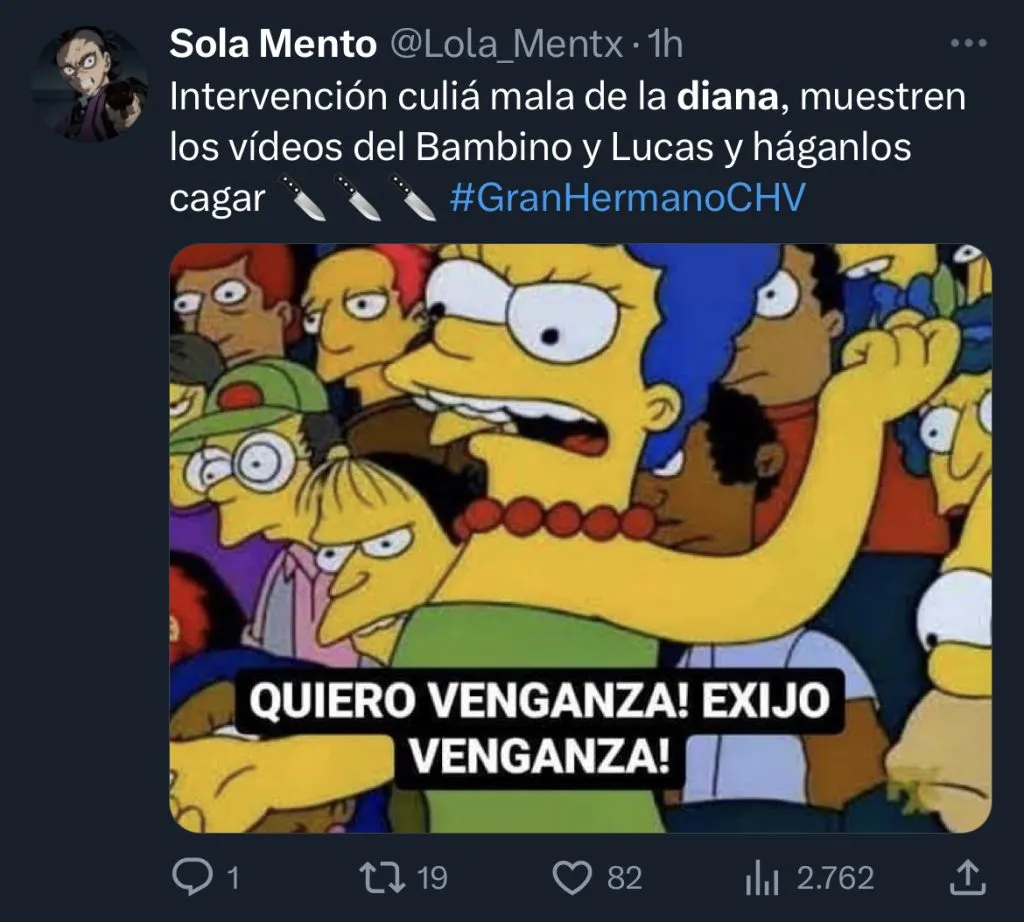Screen dimensions: 1024x922
Task: Click the 1h timestamp of the tweet
Action: 665,45
